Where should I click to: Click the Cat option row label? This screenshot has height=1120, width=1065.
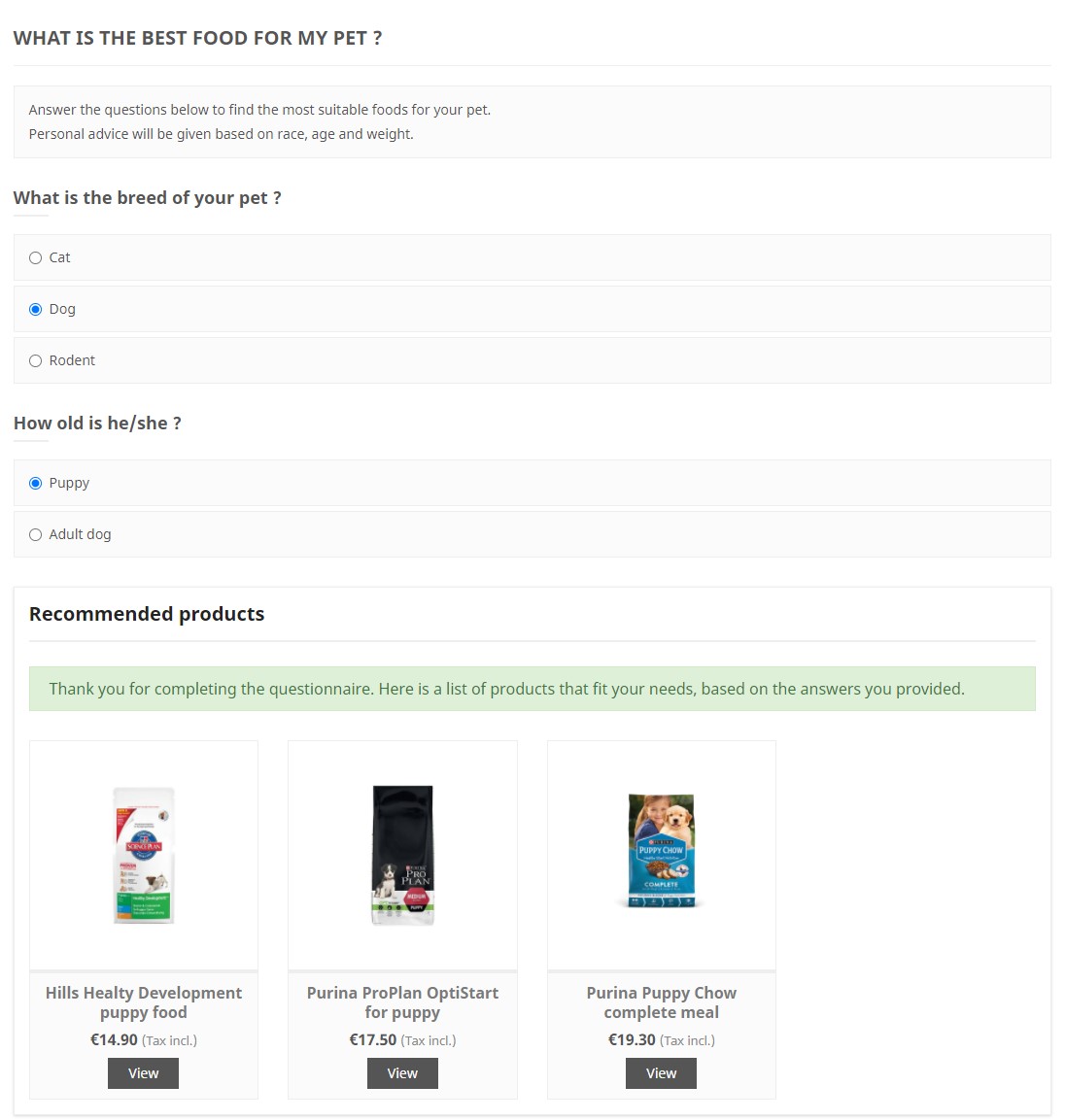(x=60, y=257)
